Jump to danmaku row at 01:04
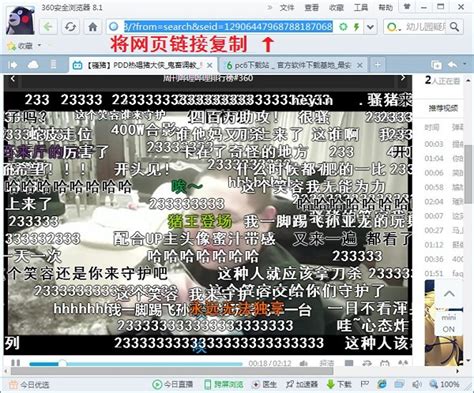 pyautogui.click(x=444, y=158)
